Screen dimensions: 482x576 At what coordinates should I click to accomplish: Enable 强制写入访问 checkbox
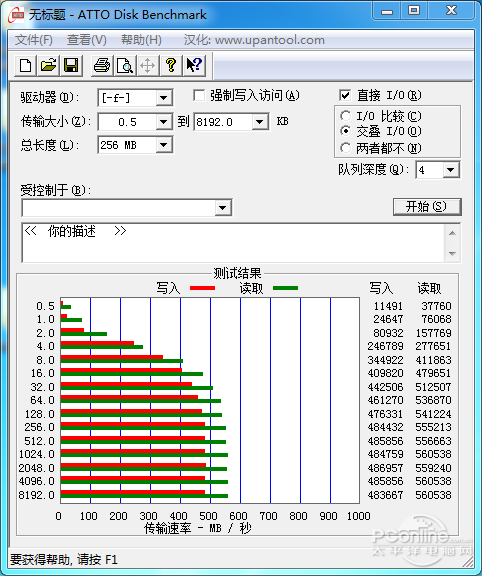tap(199, 96)
